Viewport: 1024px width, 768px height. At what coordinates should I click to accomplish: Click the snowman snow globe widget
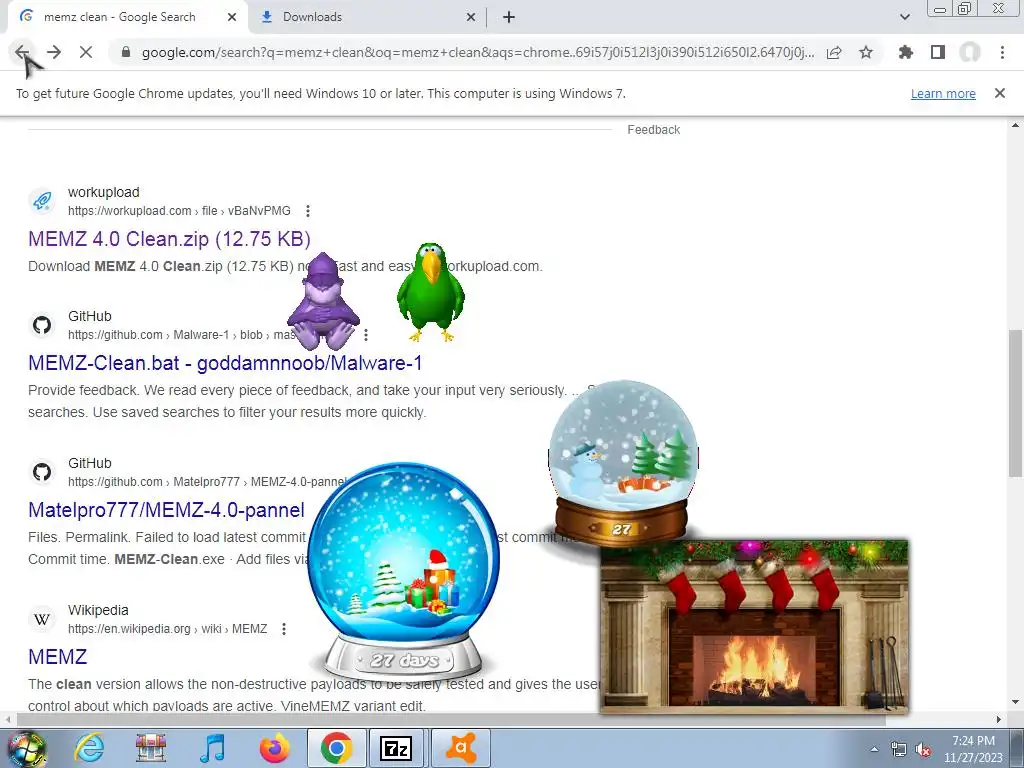[x=623, y=466]
